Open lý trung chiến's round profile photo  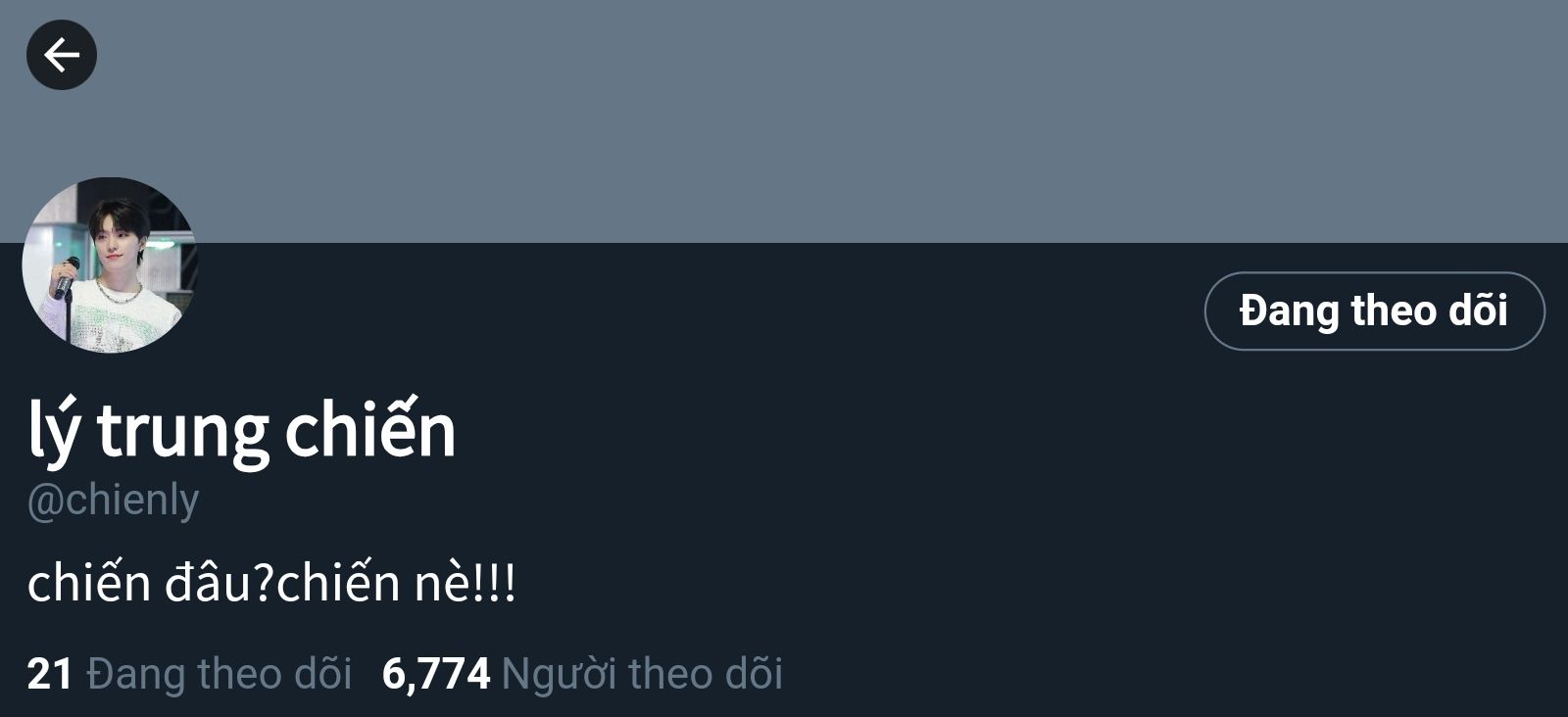pyautogui.click(x=110, y=264)
